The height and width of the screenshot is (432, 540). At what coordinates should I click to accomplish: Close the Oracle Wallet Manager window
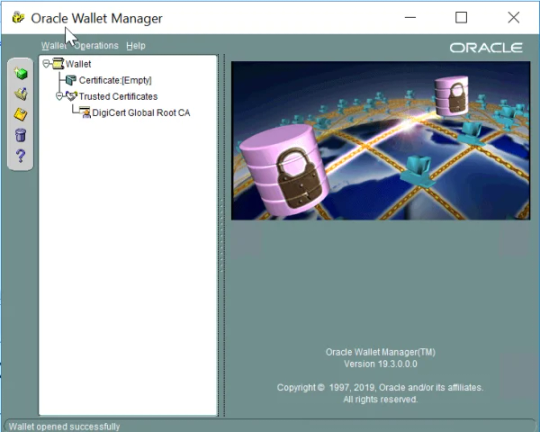513,17
